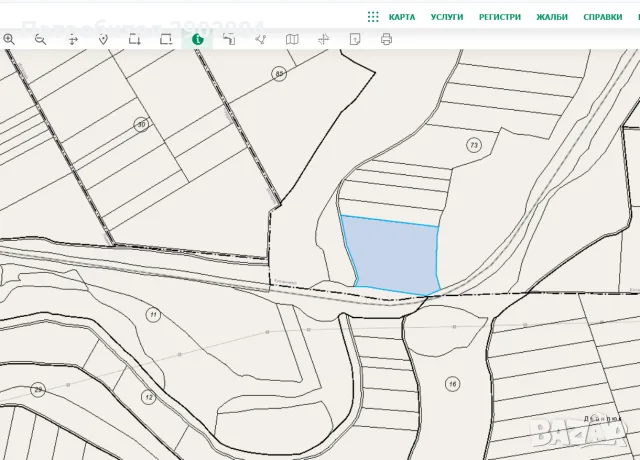Open the document export note icon
640x460 pixels.
pos(355,39)
